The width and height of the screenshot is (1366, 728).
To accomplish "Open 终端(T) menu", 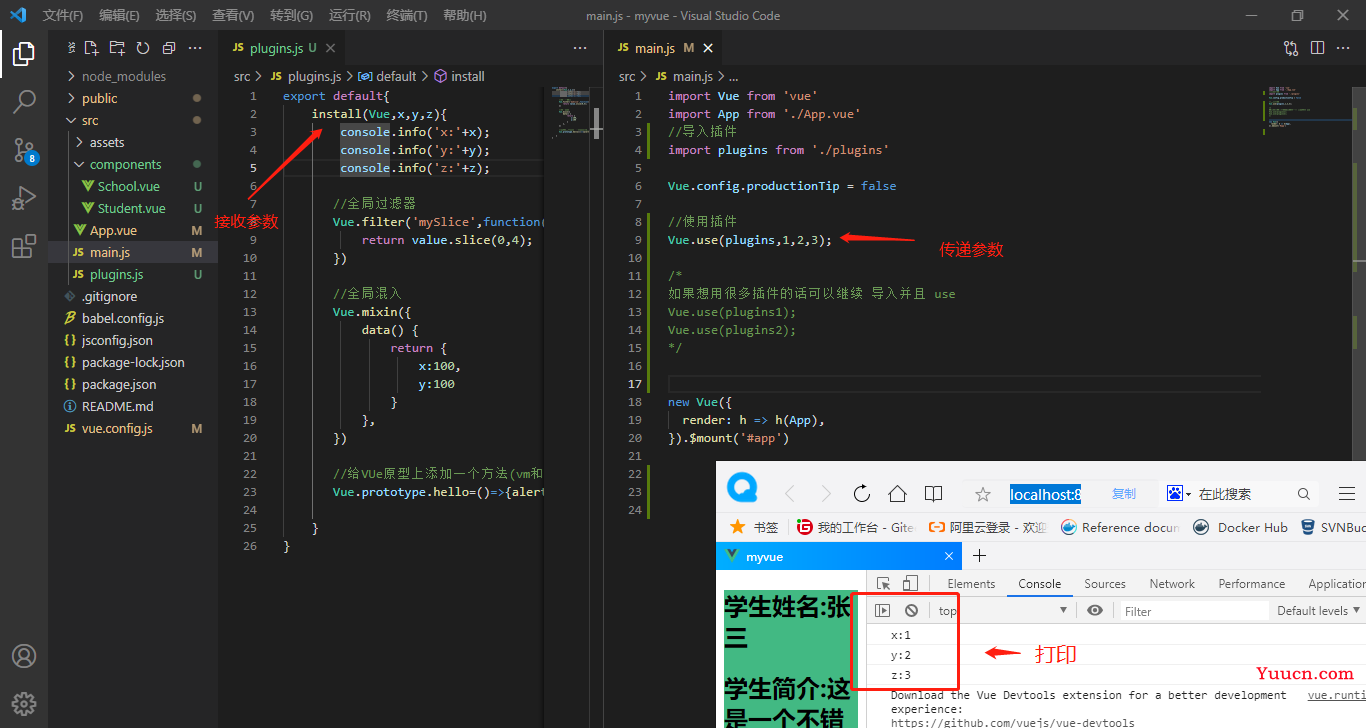I will click(x=406, y=15).
